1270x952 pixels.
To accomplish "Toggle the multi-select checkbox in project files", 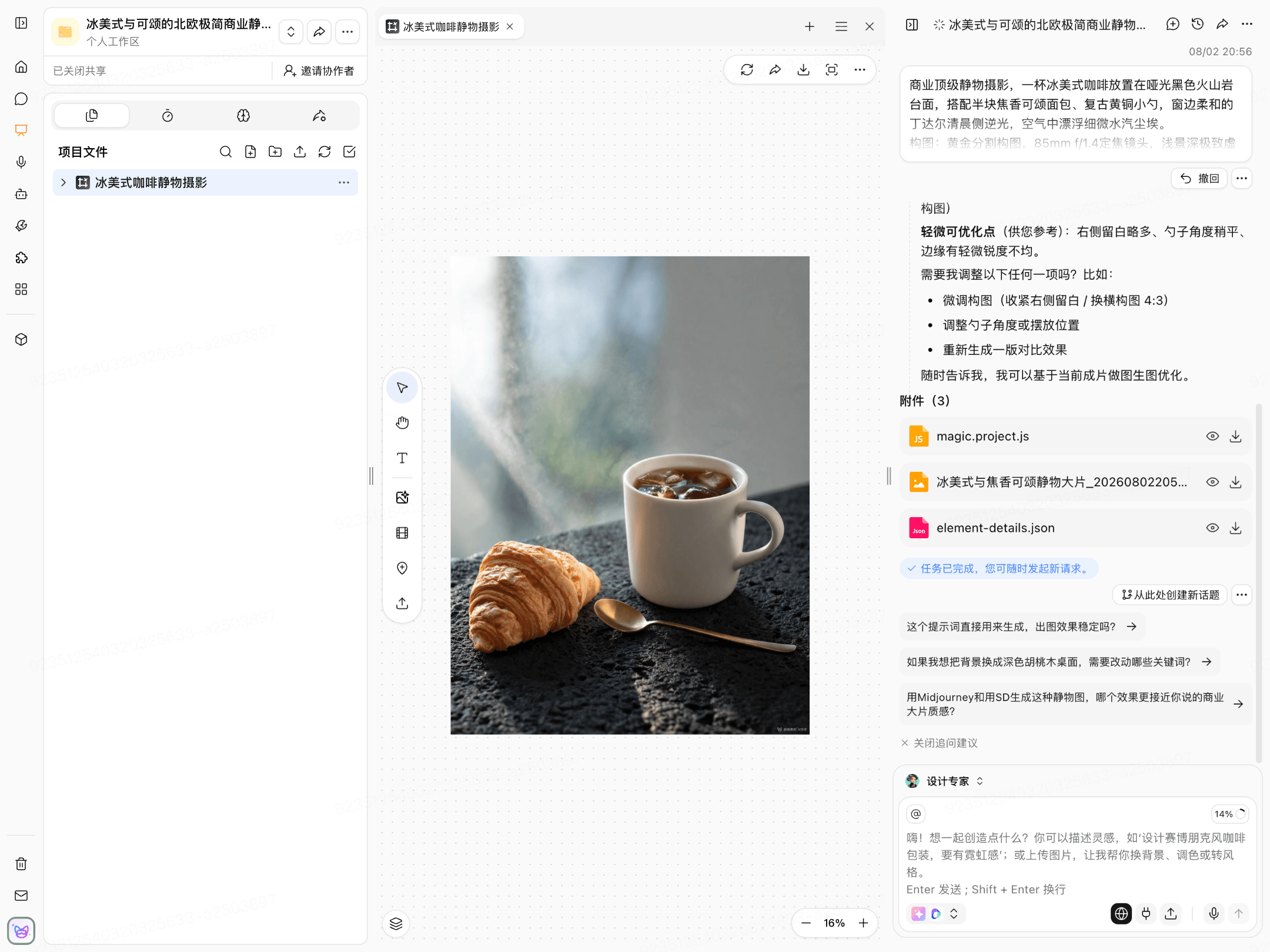I will pos(349,152).
